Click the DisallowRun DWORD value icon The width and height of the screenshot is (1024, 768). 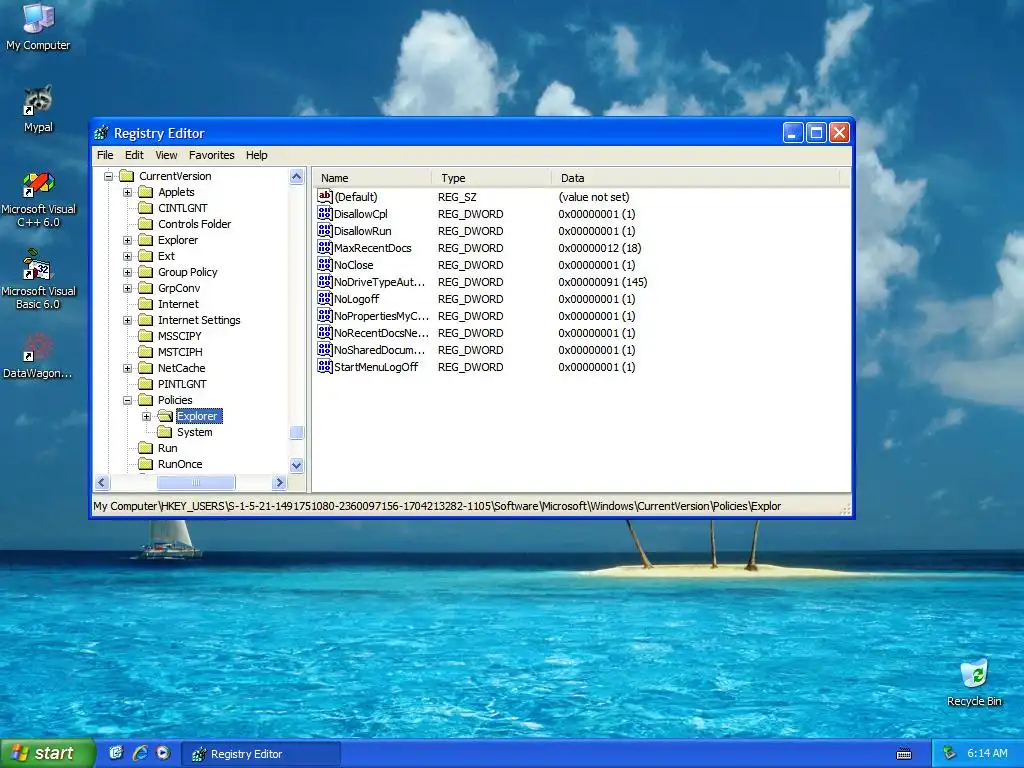click(x=325, y=231)
